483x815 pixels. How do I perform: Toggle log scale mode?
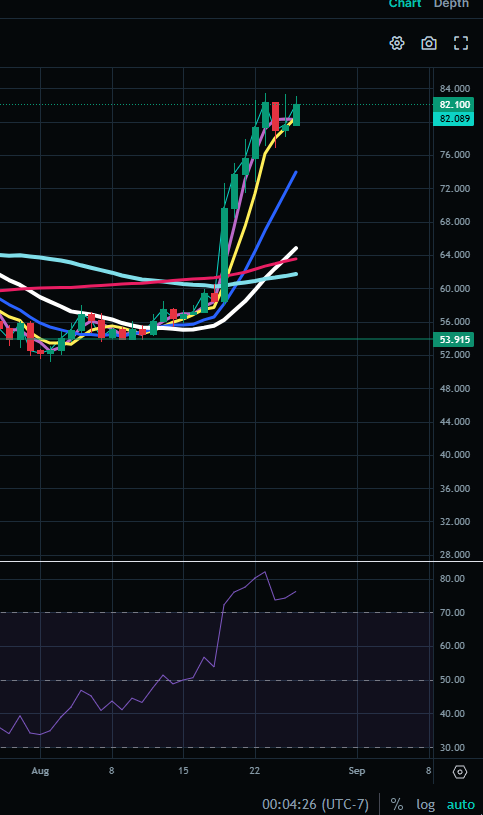pos(425,805)
